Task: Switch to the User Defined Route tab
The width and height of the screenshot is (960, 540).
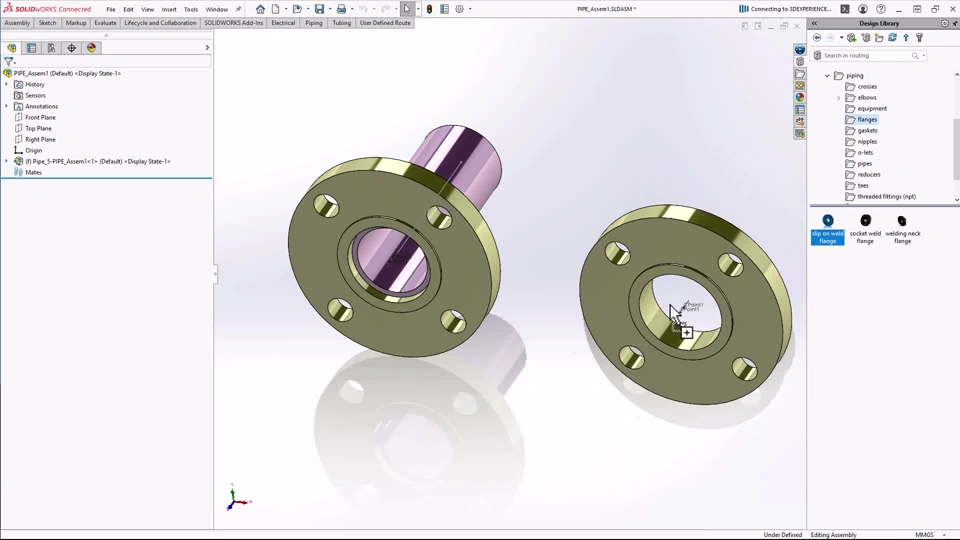Action: 385,23
